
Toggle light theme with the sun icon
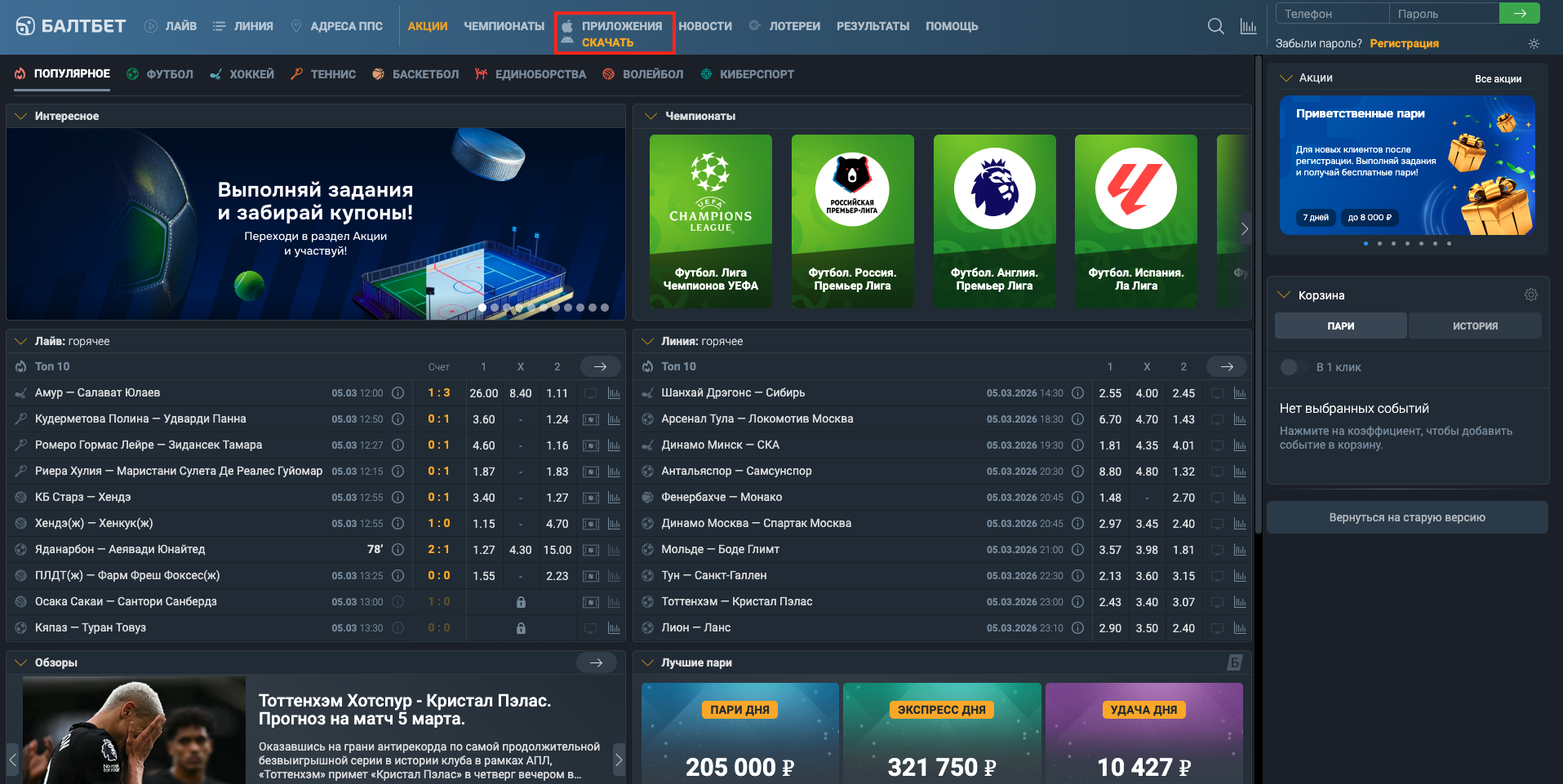(1534, 44)
